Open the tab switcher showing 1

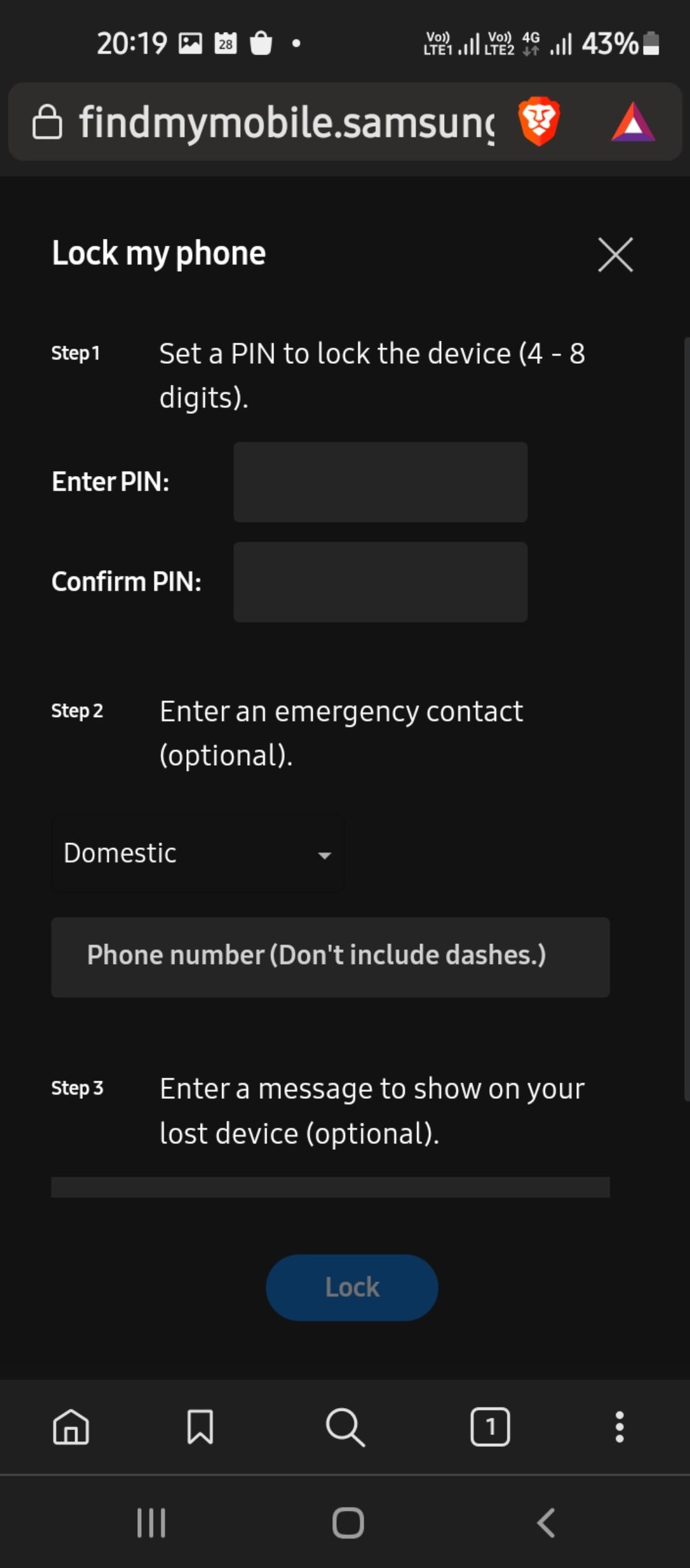pos(490,1427)
